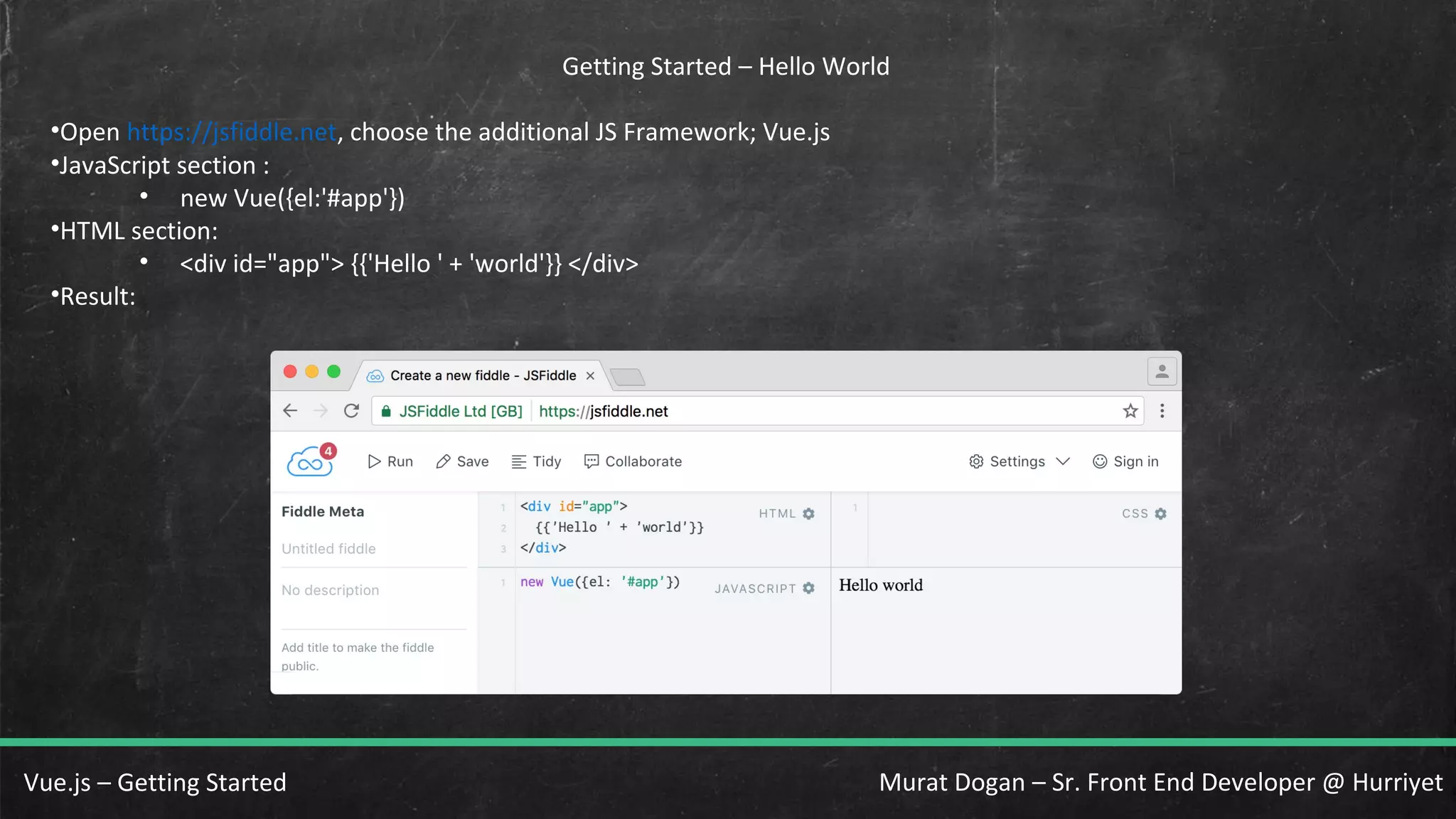Image resolution: width=1456 pixels, height=819 pixels.
Task: Follow the jsfiddle.net link in slide text
Action: 231,132
